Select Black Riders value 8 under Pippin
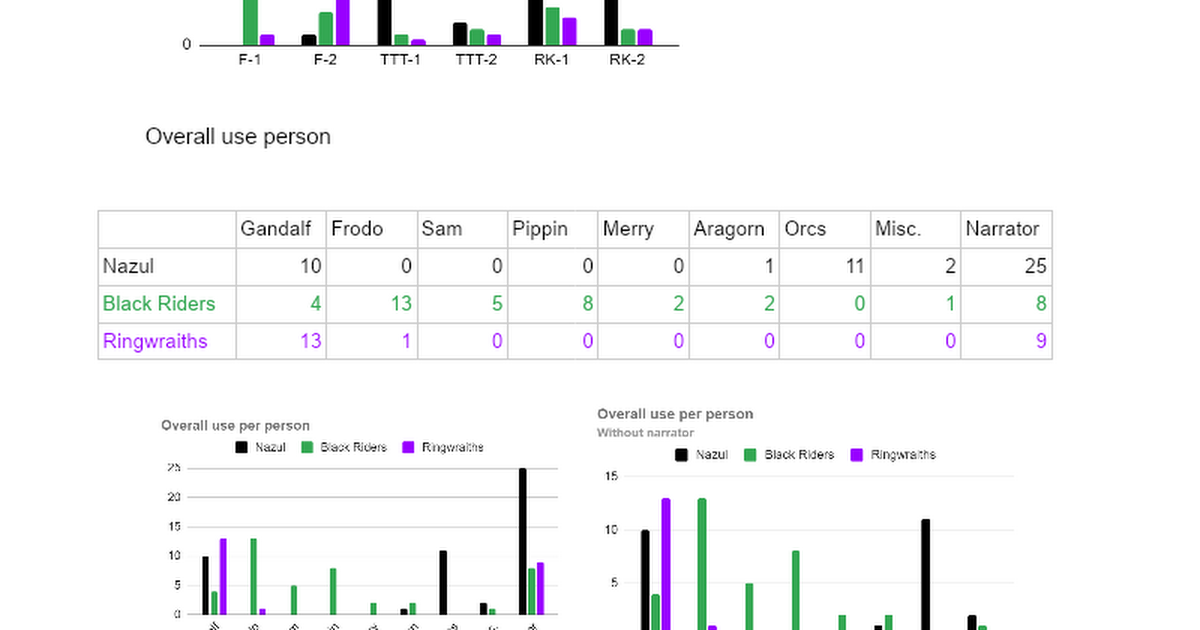 [x=553, y=304]
